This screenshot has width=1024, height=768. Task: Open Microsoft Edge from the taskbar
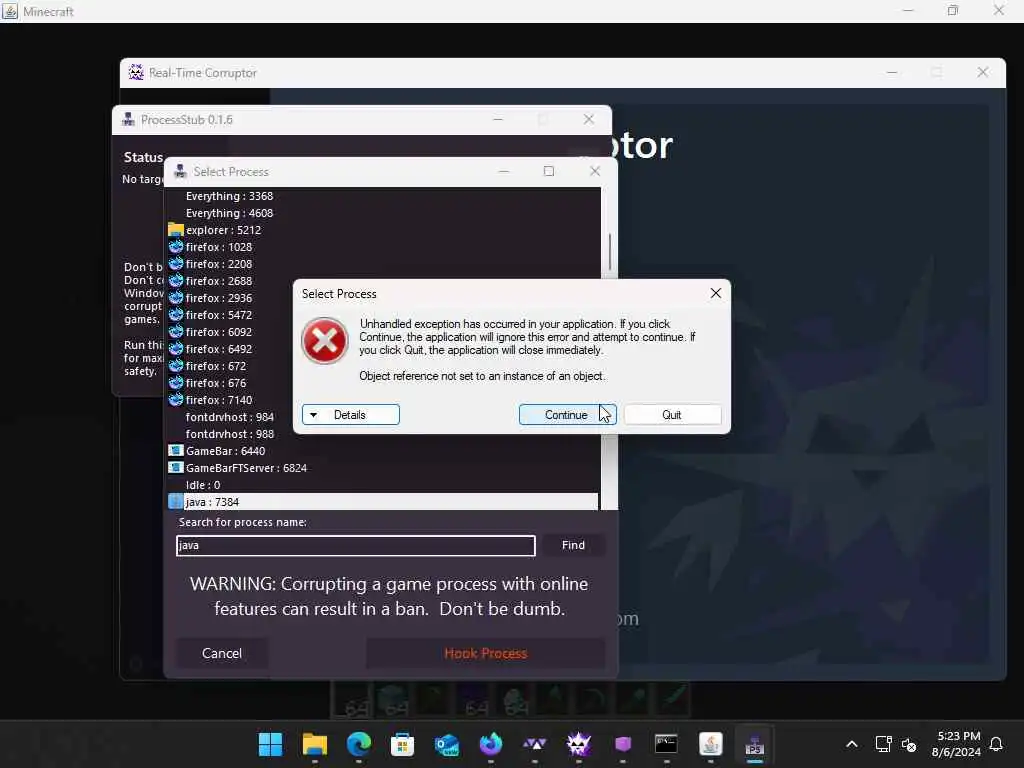pyautogui.click(x=359, y=744)
